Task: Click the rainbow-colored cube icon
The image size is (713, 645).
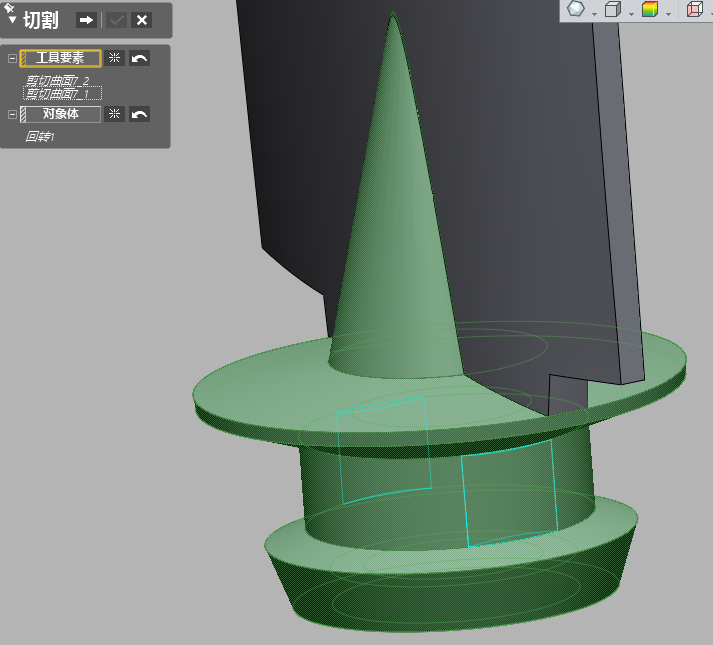Action: point(650,10)
